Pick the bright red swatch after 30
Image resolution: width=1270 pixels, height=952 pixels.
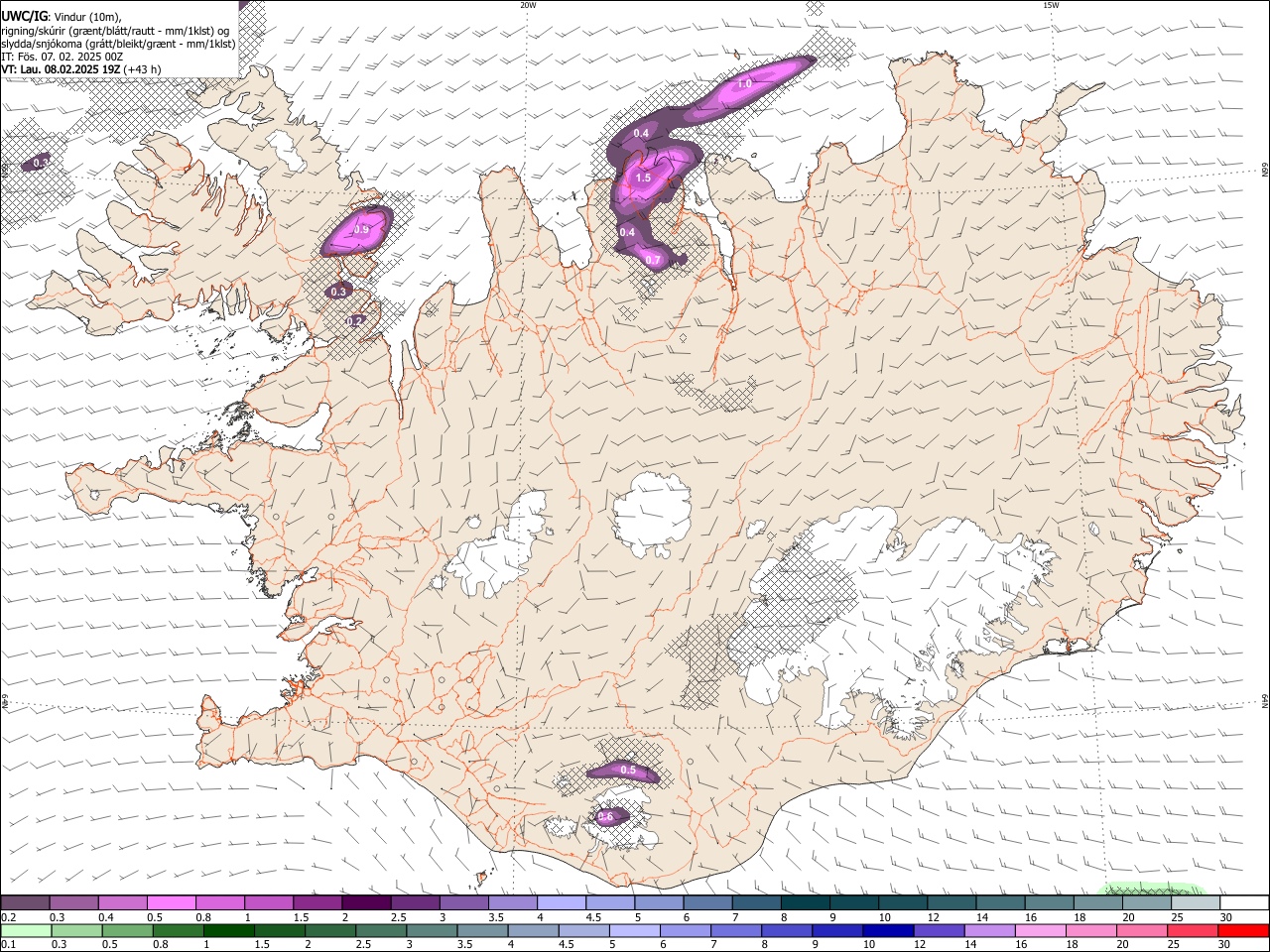[x=1244, y=930]
